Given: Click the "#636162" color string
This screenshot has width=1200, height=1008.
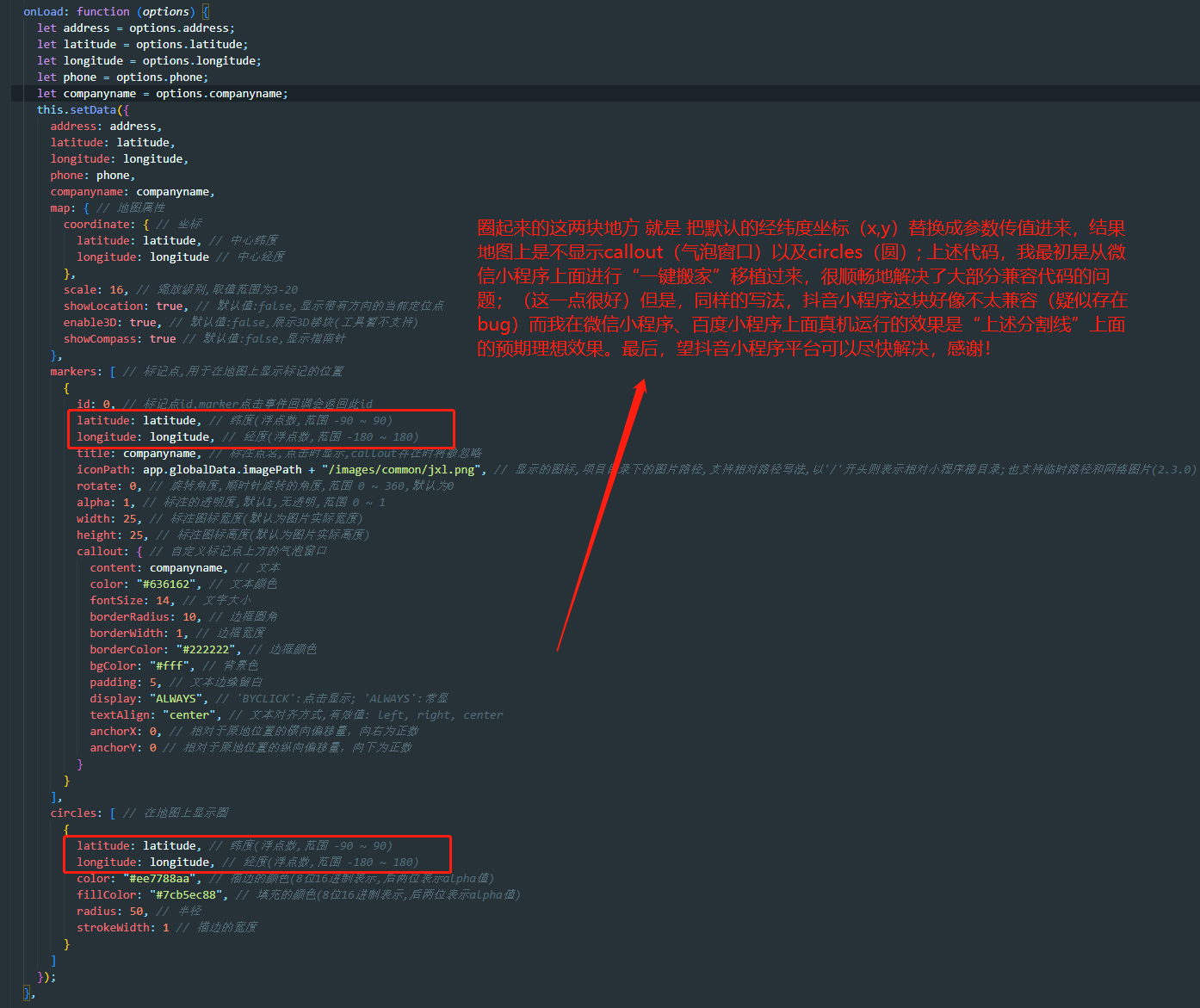Looking at the screenshot, I should [x=167, y=584].
